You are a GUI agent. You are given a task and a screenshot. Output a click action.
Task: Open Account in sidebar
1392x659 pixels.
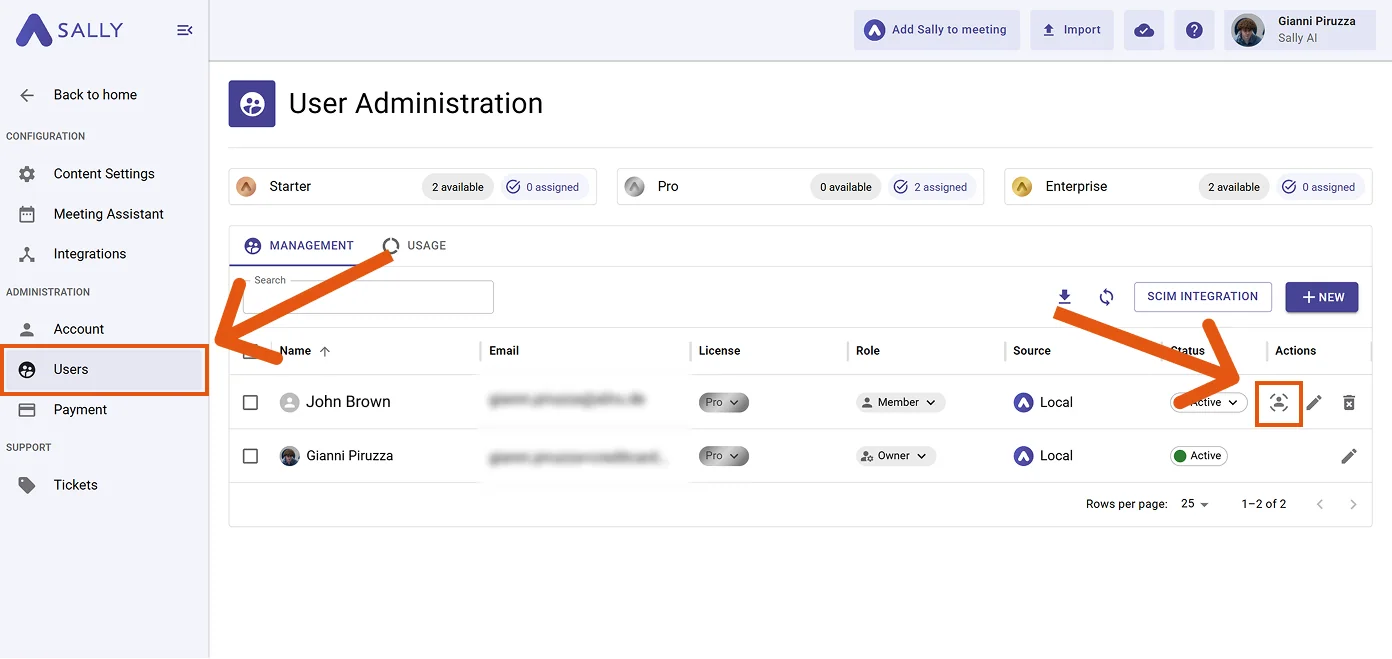click(104, 329)
